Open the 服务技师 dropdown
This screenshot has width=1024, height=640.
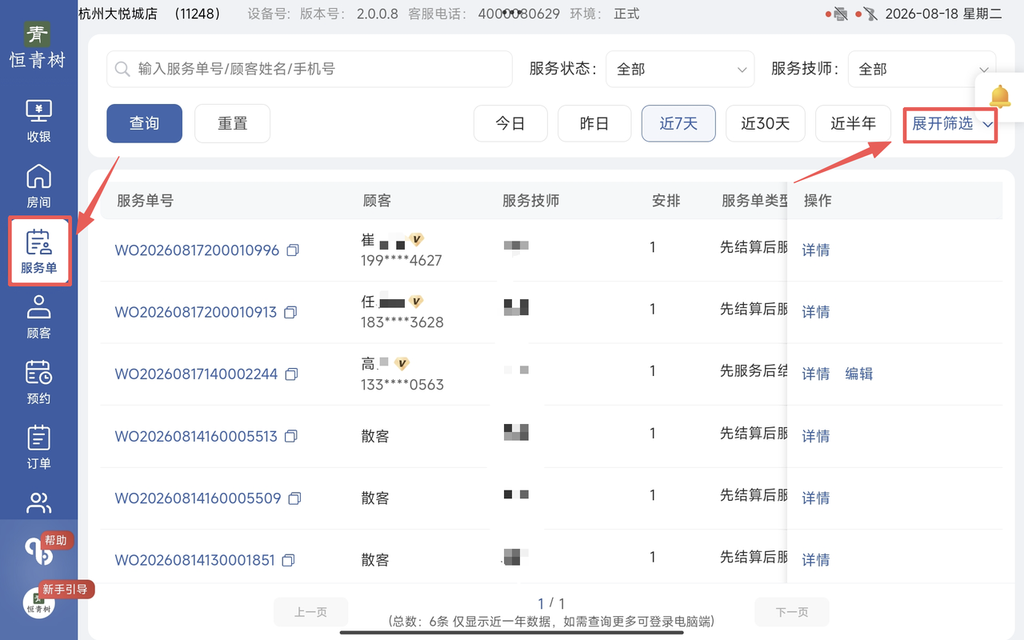click(921, 69)
